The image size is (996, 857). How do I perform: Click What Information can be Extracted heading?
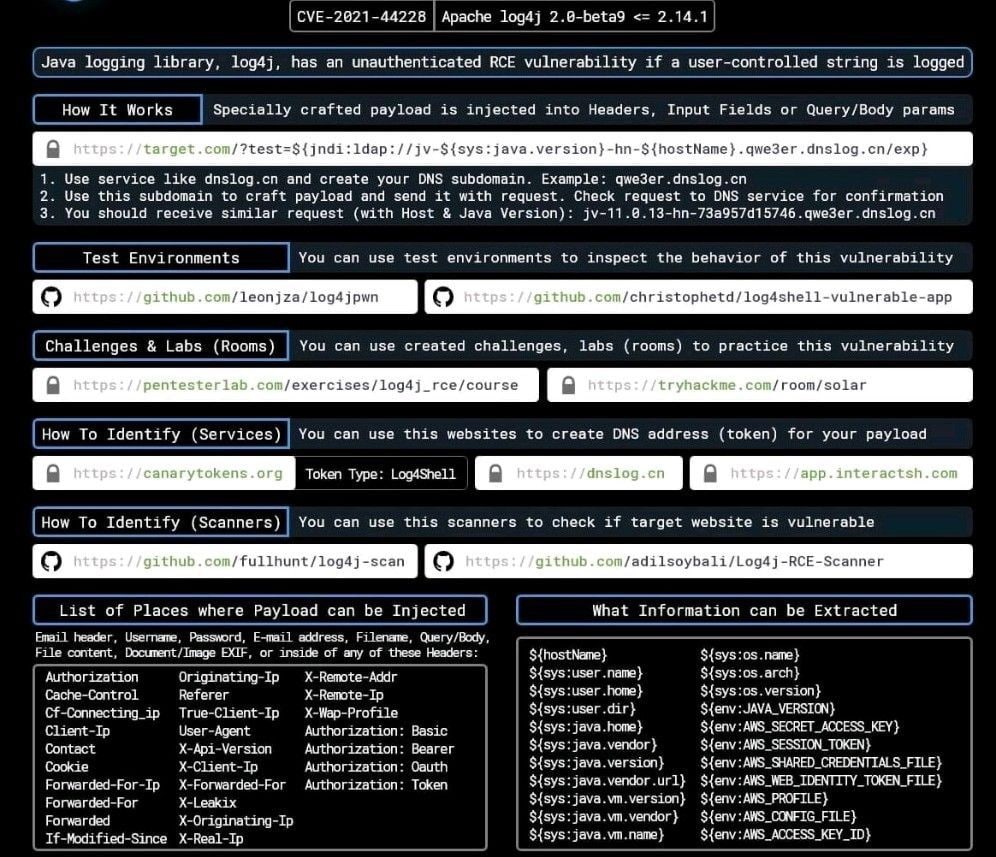744,611
